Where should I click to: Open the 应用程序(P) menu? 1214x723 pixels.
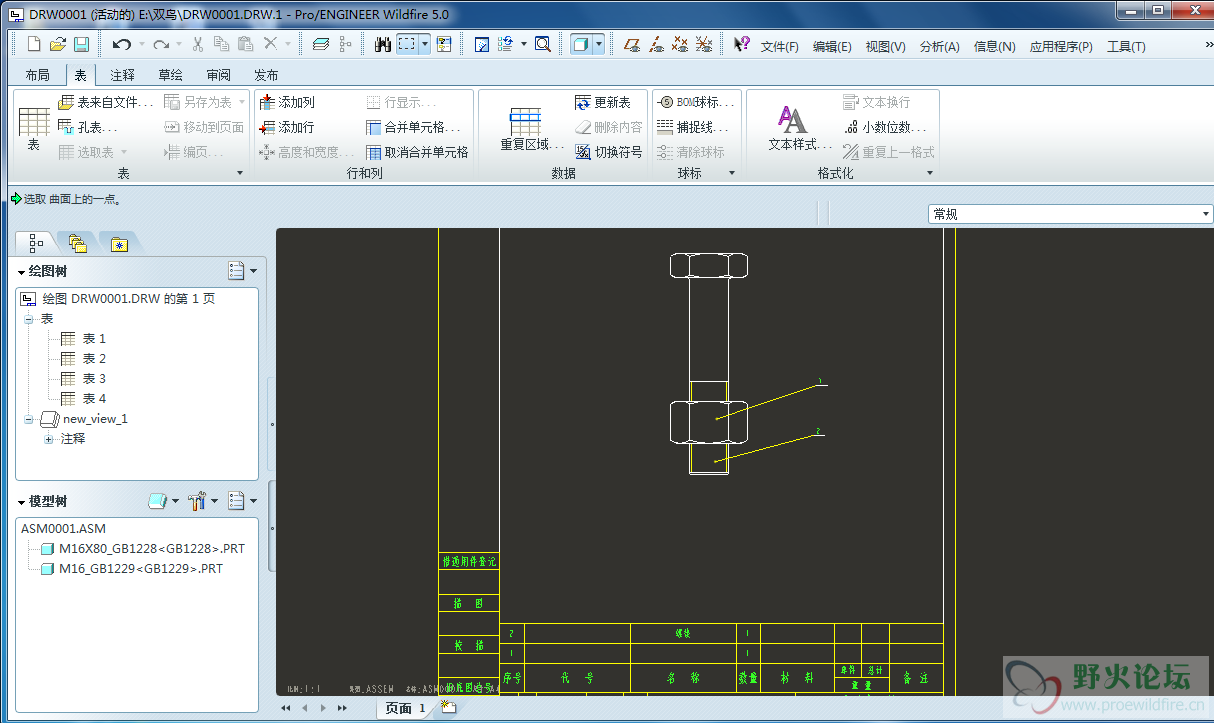pyautogui.click(x=1061, y=46)
